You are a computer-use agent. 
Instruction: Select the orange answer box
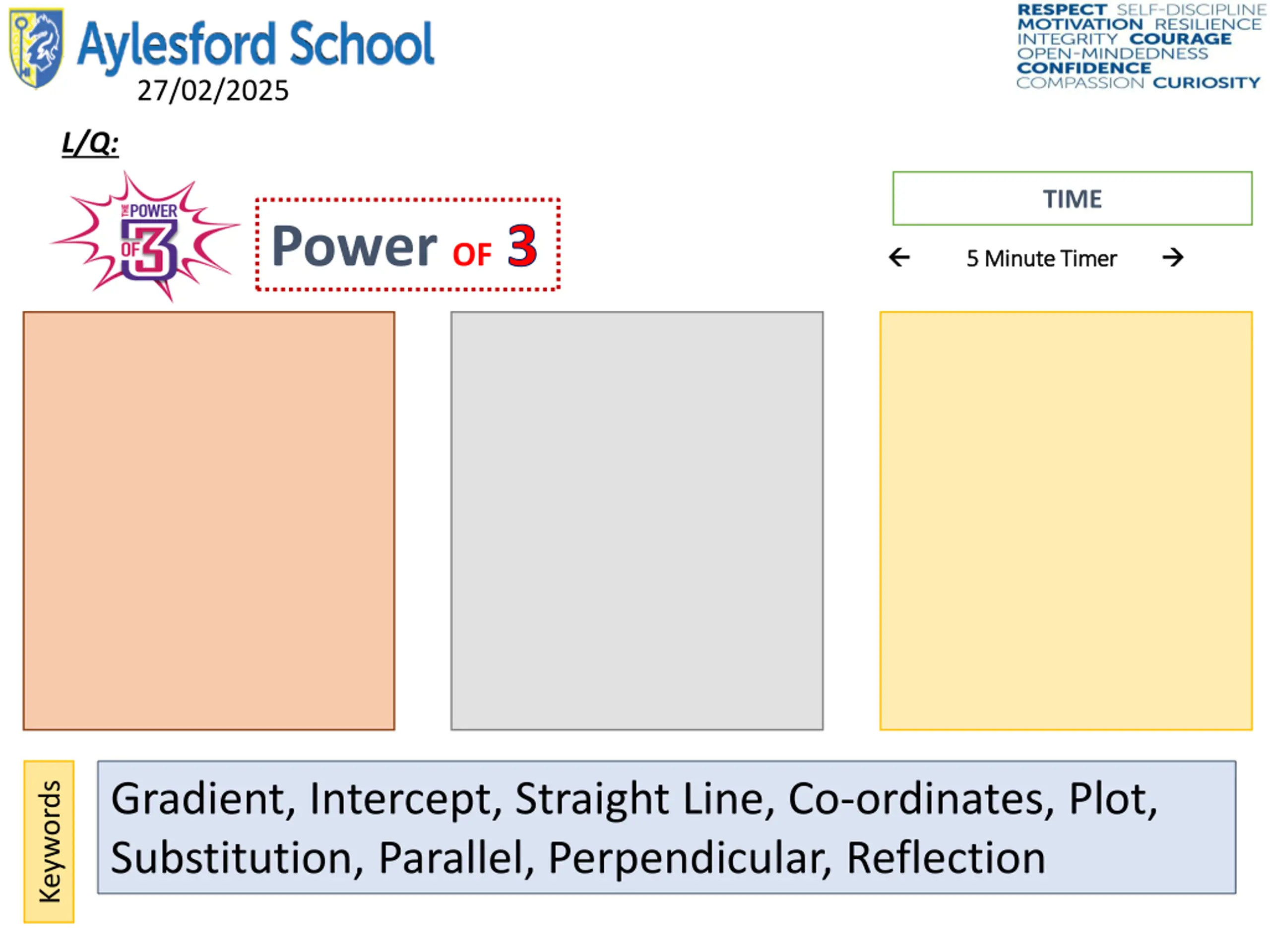[x=209, y=521]
